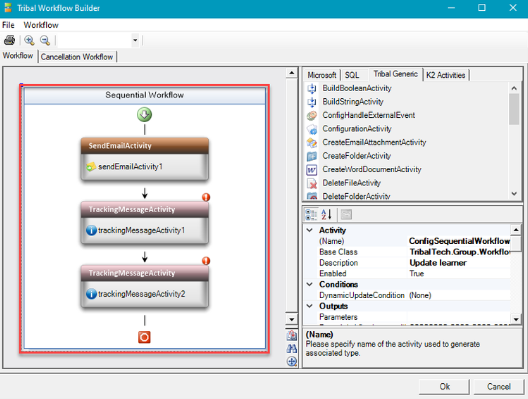The height and width of the screenshot is (399, 528).
Task: Click the Cancel button
Action: (x=498, y=387)
